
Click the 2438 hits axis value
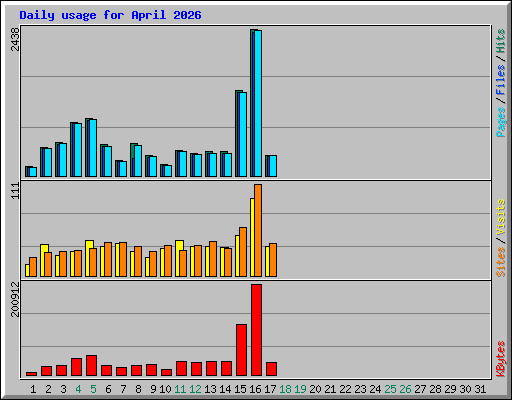[15, 39]
